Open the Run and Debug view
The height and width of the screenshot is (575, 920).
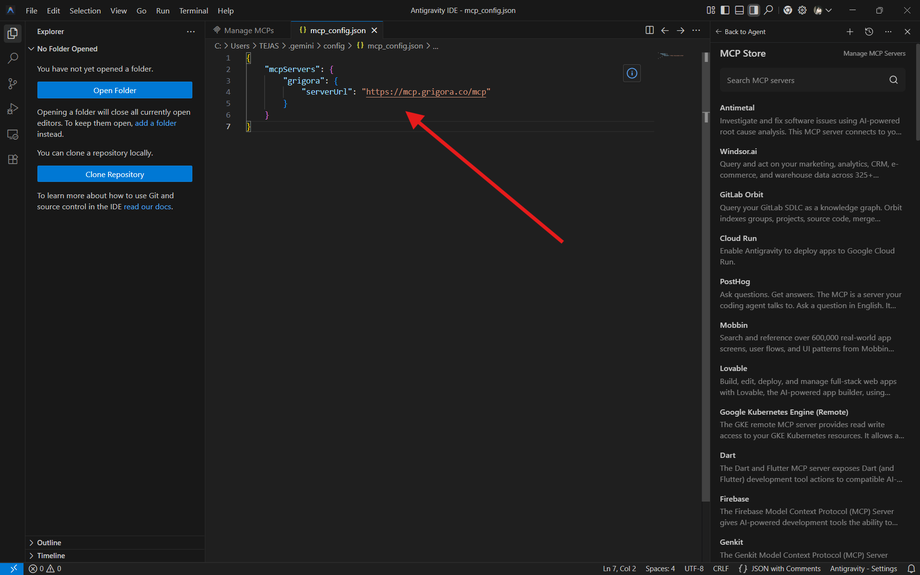coord(12,109)
